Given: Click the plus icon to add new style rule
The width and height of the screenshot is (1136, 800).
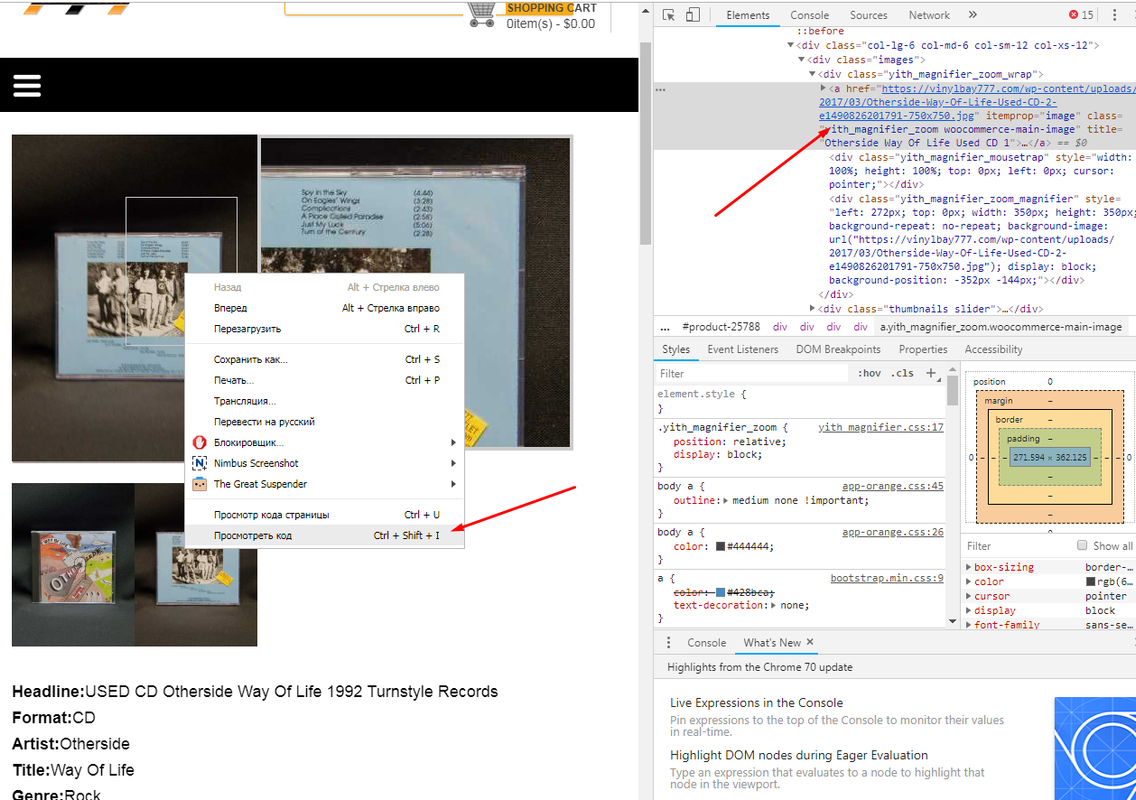Looking at the screenshot, I should [x=931, y=373].
